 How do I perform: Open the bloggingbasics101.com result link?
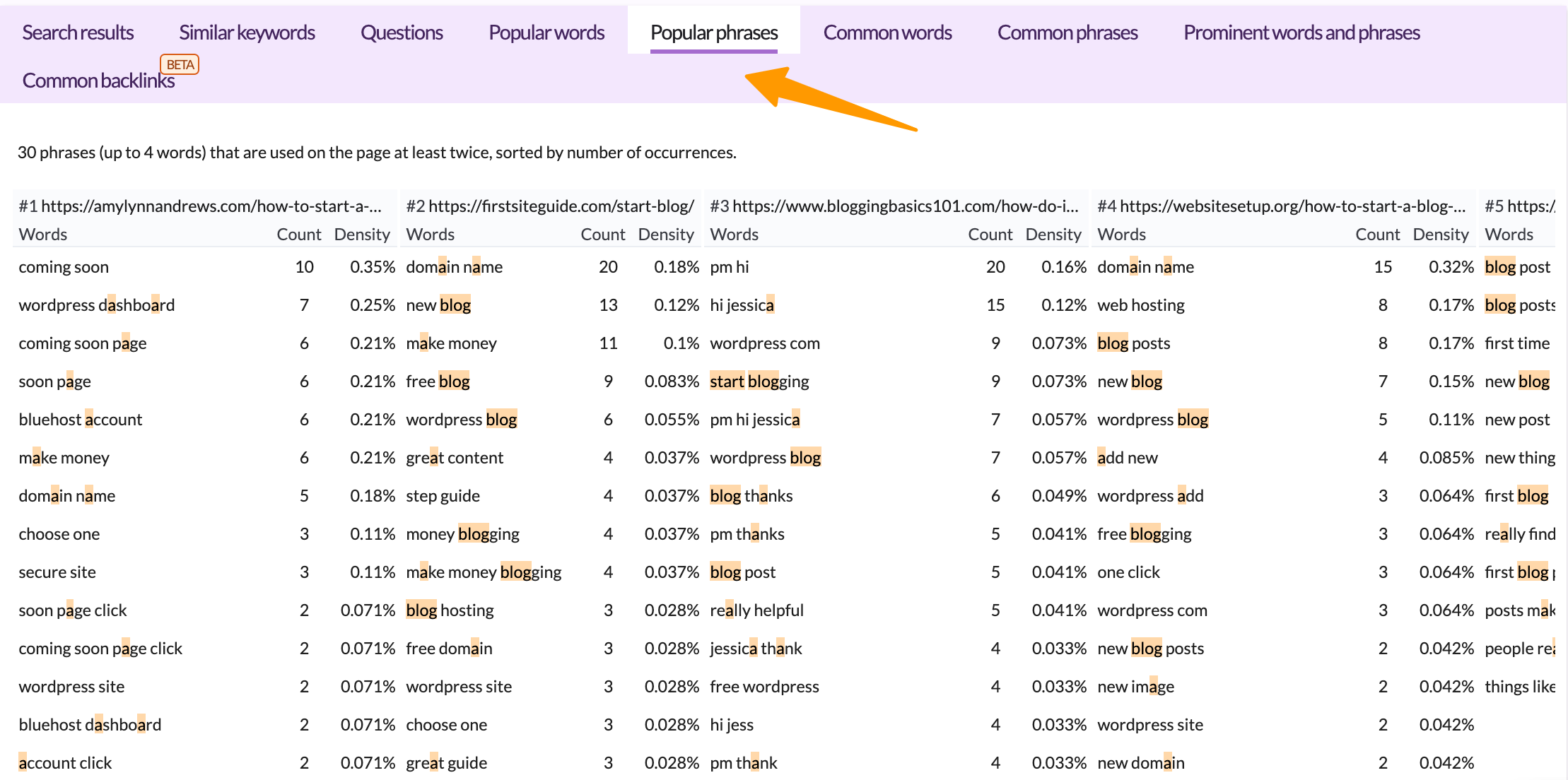point(905,206)
